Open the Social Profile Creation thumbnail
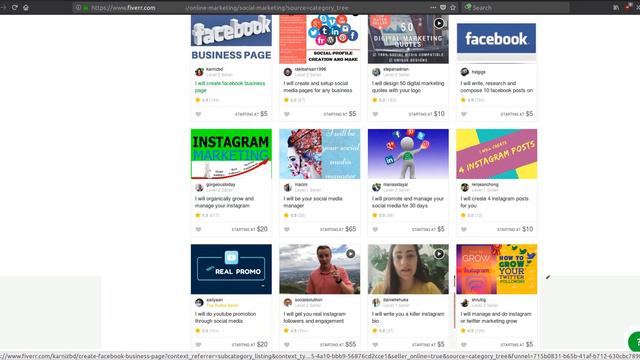Screen dimensions: 640x360 (x=320, y=39)
